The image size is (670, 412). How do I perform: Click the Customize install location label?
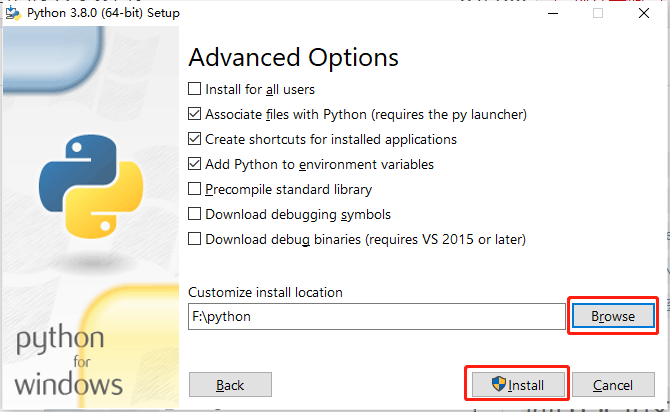coord(265,292)
